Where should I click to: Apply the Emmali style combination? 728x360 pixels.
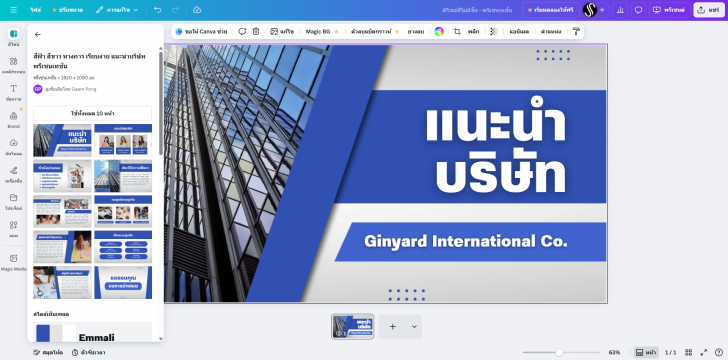tap(92, 332)
